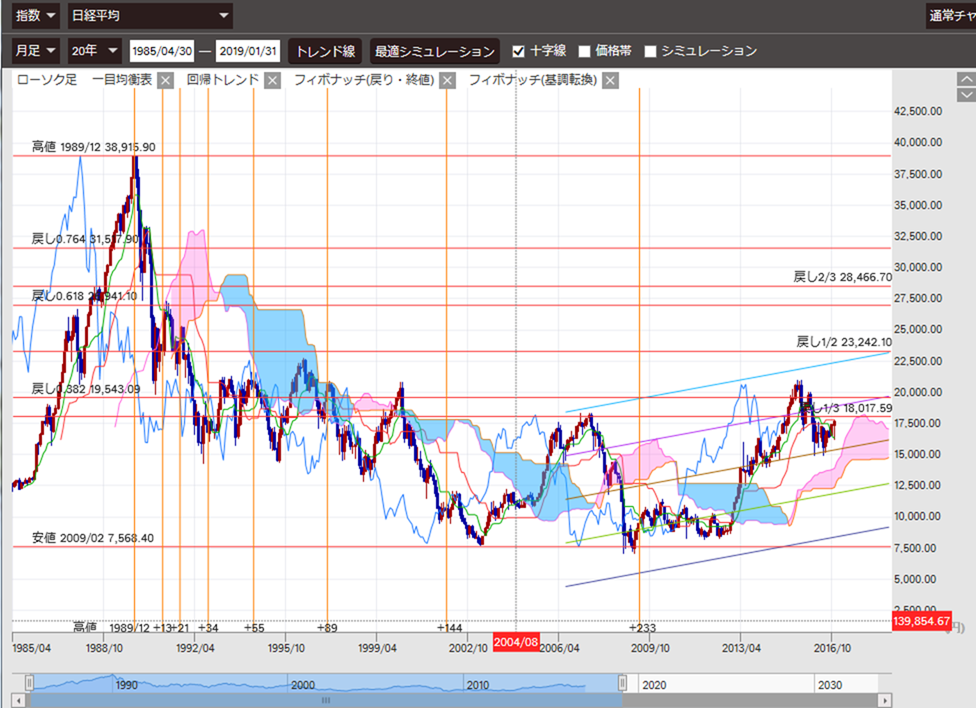
Task: Select the 回帰トレンド indicator tab
Action: [x=223, y=80]
